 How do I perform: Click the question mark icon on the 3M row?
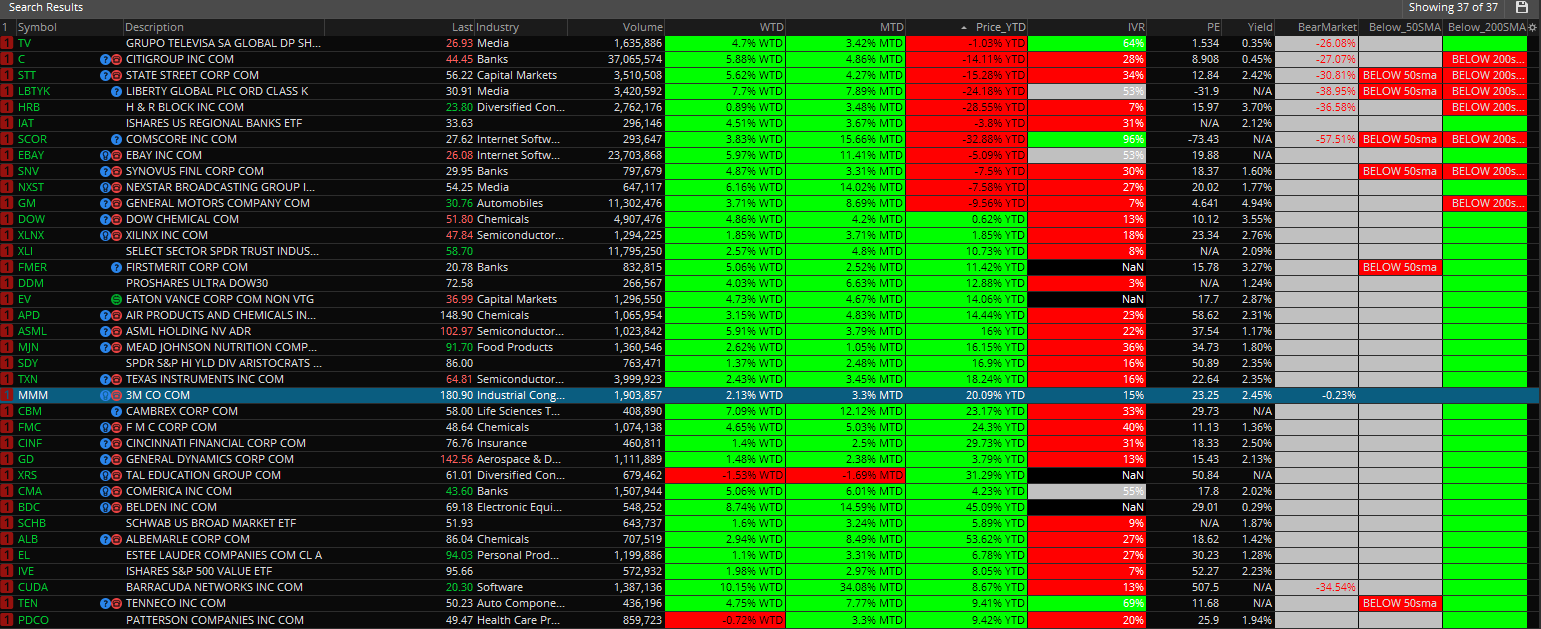pos(106,395)
